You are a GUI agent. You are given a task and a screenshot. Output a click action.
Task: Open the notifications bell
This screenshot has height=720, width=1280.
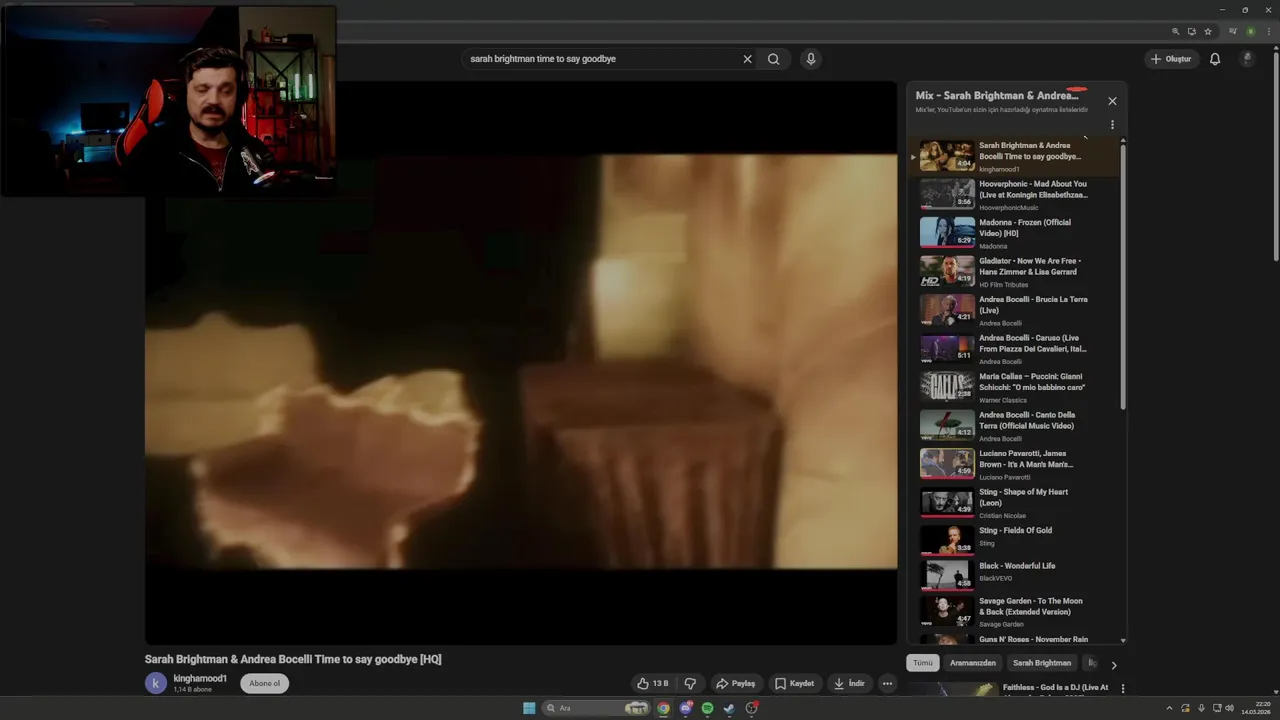pyautogui.click(x=1215, y=59)
